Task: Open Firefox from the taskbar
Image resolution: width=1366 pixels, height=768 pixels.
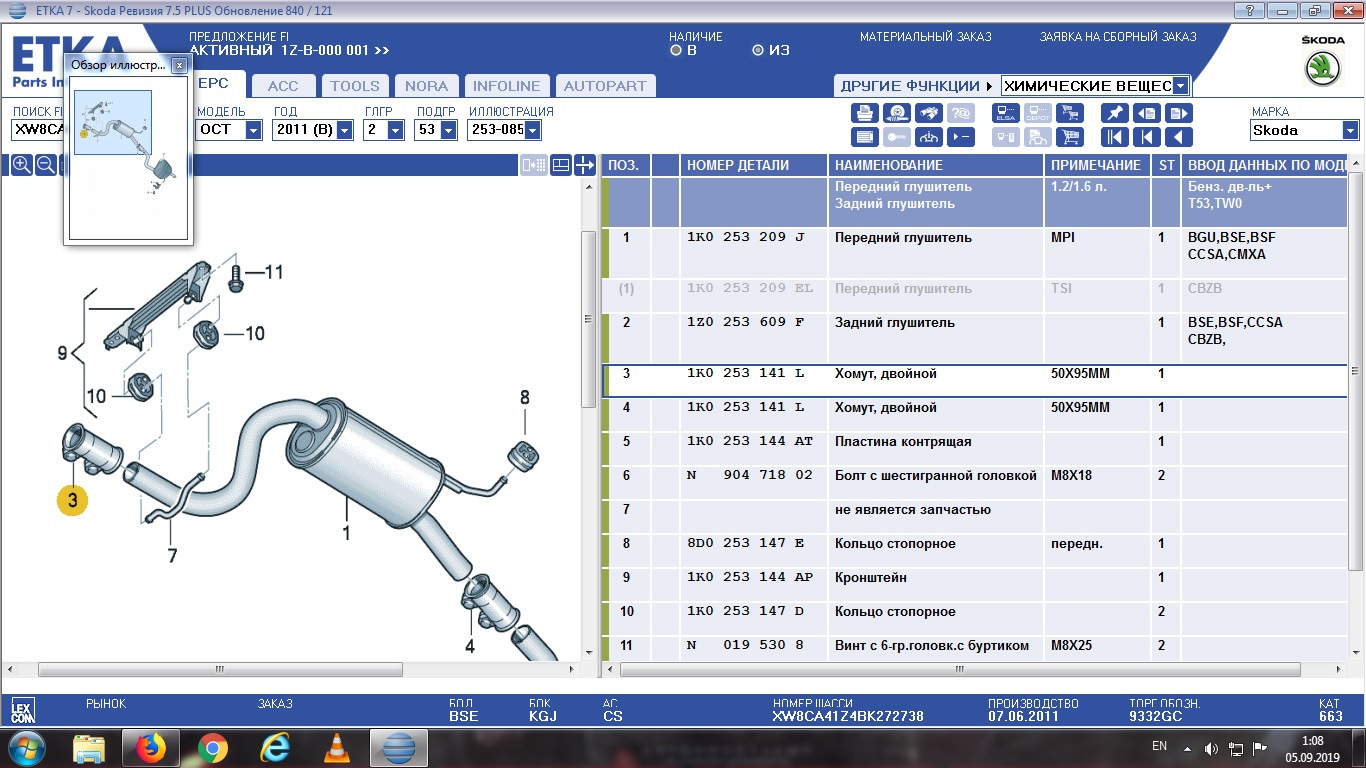Action: click(x=151, y=747)
